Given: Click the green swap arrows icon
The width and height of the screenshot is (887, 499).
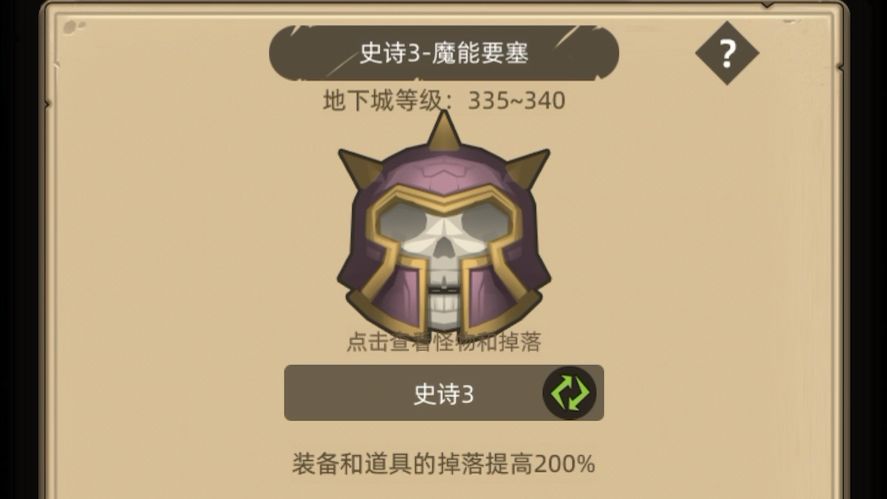Looking at the screenshot, I should pyautogui.click(x=569, y=392).
